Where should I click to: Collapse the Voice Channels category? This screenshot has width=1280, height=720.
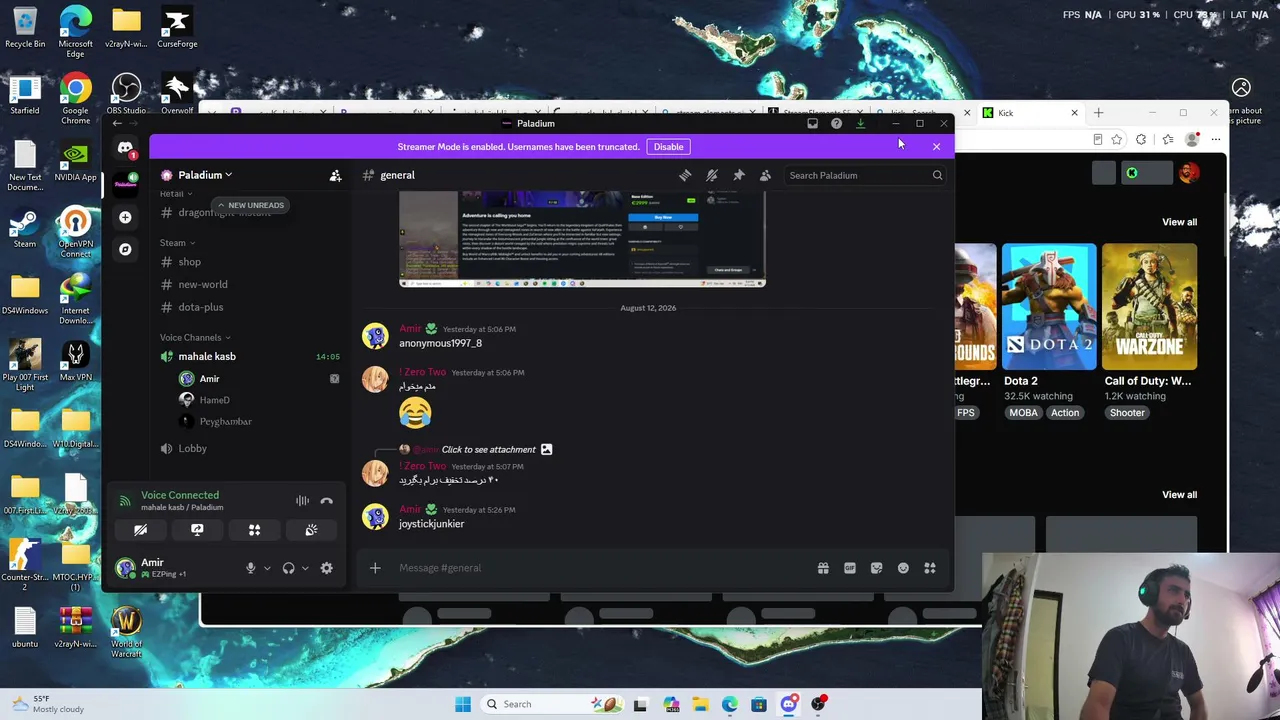195,337
